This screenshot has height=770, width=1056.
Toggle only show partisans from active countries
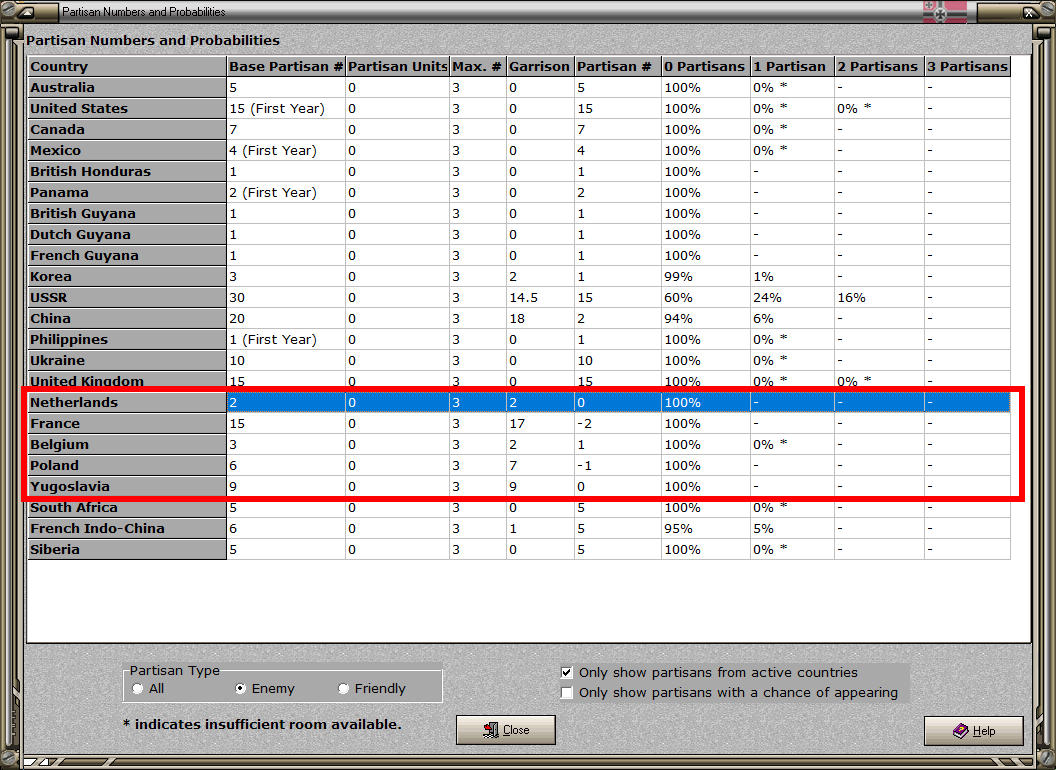(x=567, y=672)
